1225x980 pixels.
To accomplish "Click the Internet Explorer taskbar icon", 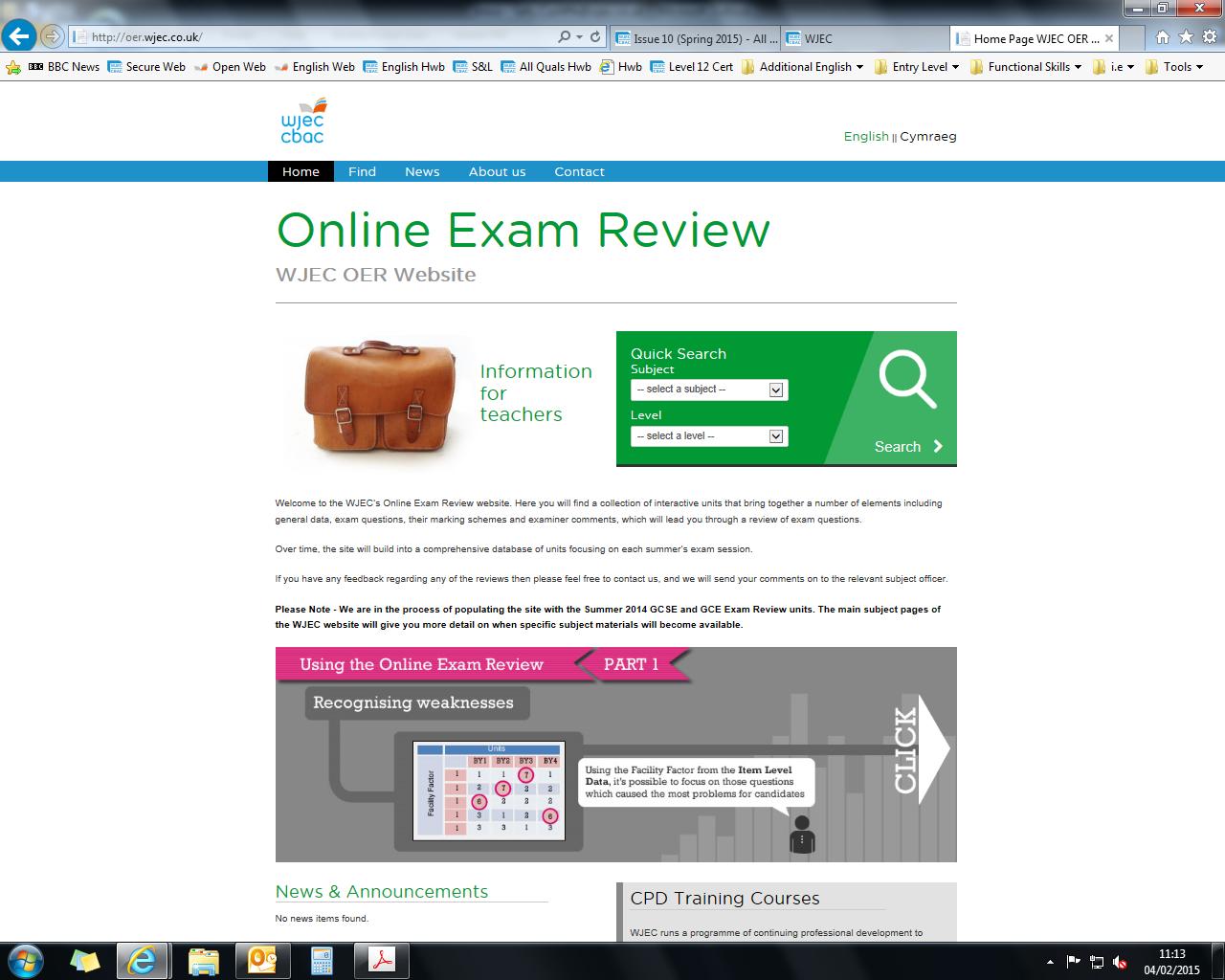I will [x=142, y=960].
